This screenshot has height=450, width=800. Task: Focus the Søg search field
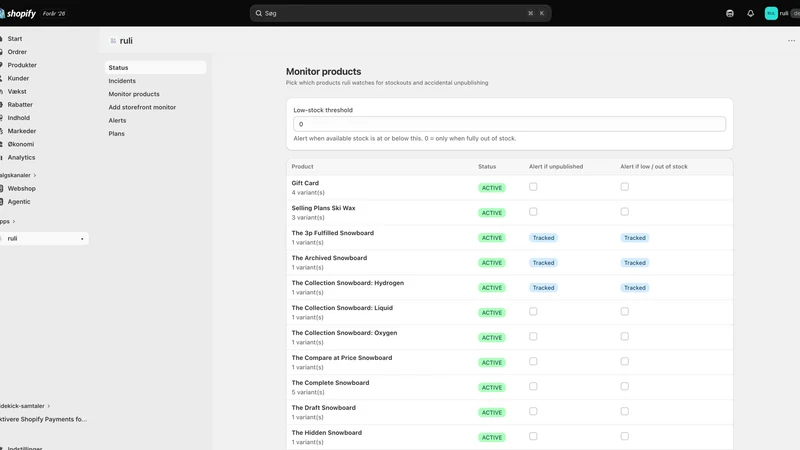[x=400, y=13]
